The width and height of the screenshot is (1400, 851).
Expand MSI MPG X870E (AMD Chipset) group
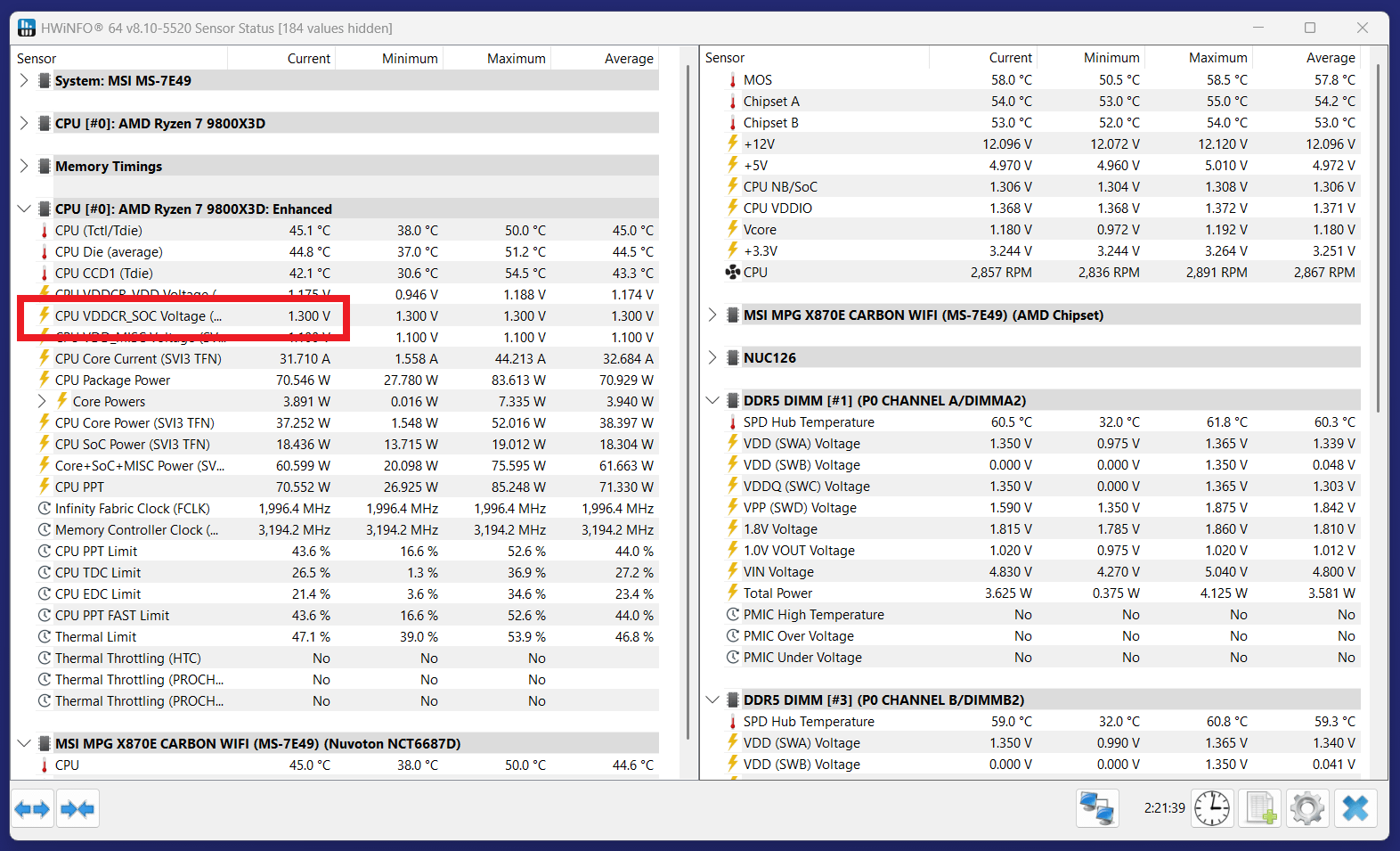[x=712, y=315]
